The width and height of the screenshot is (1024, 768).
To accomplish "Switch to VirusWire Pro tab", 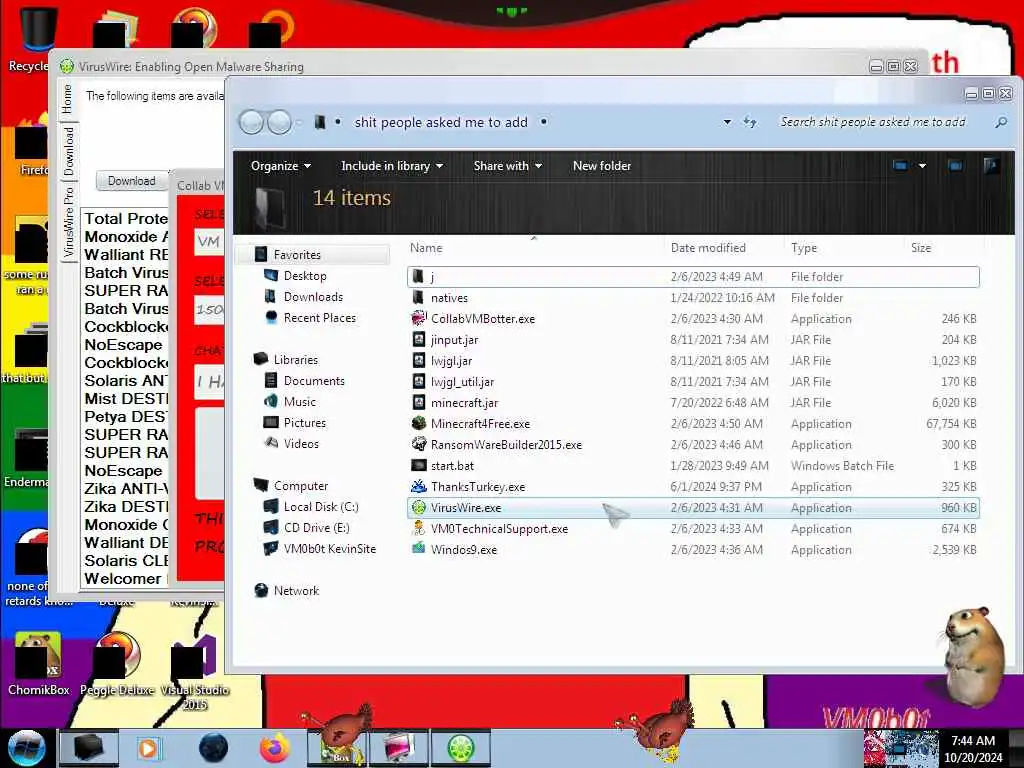I will pos(69,221).
